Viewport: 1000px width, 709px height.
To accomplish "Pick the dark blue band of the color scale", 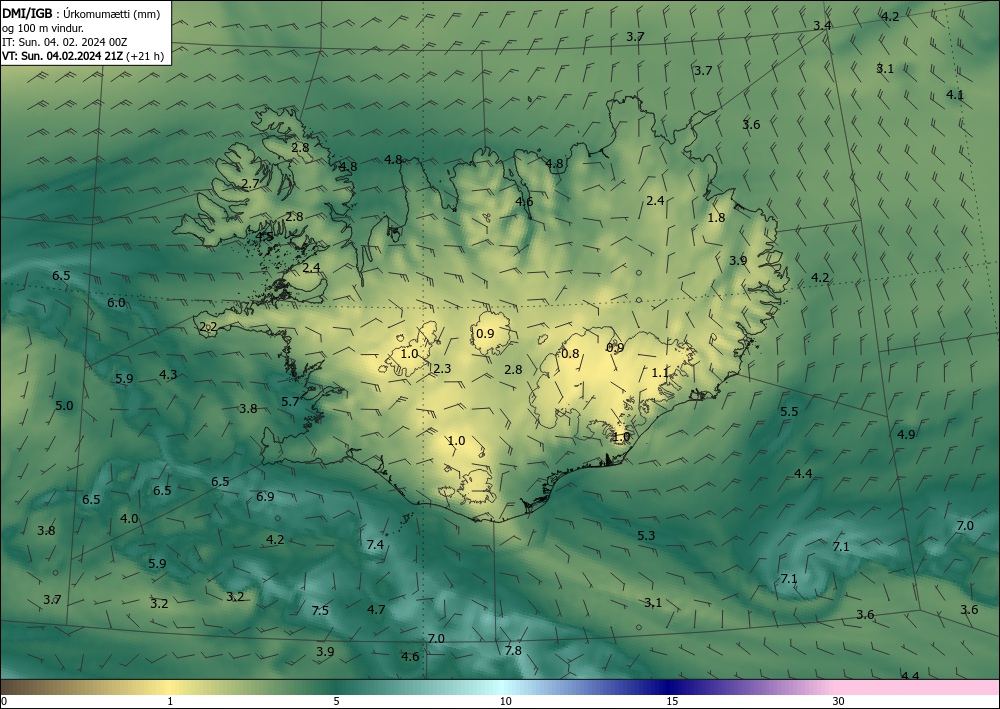I will click(666, 687).
